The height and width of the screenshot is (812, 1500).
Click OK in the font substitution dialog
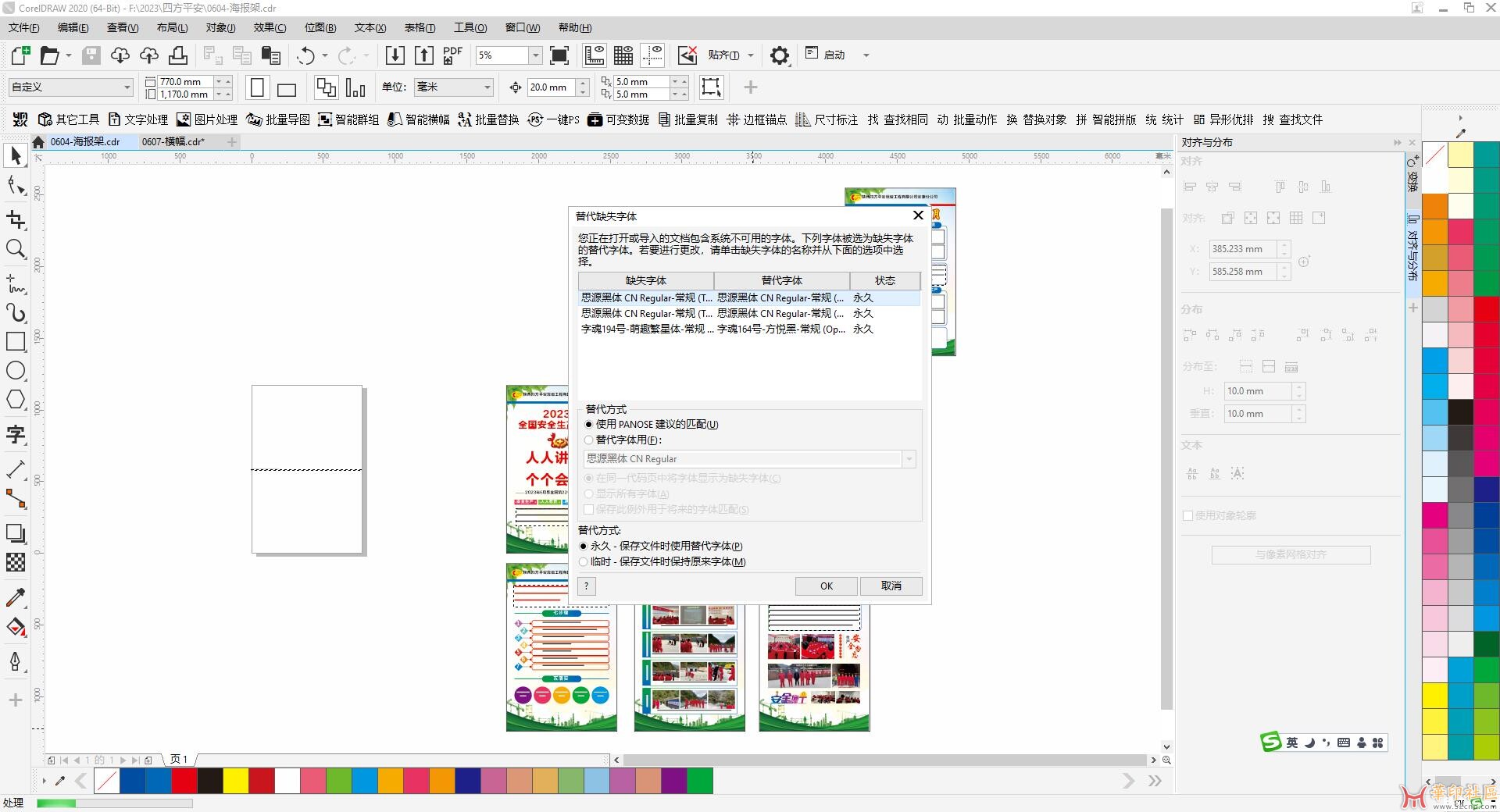click(x=826, y=586)
